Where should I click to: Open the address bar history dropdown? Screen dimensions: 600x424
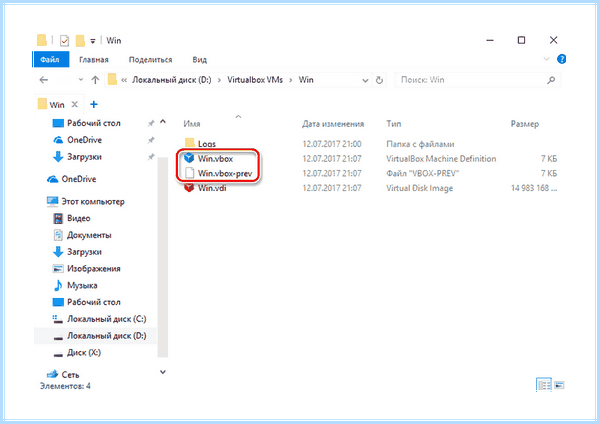point(365,80)
